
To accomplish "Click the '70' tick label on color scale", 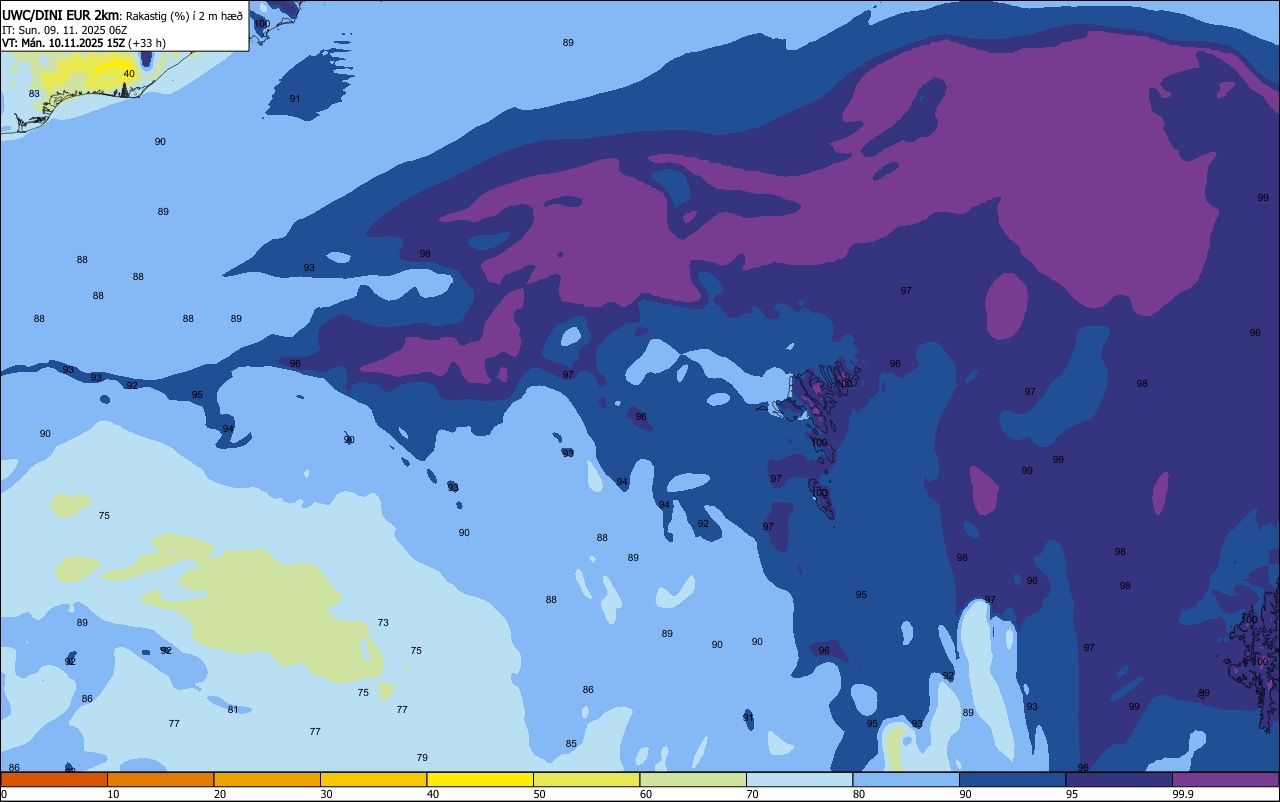I will (x=752, y=794).
